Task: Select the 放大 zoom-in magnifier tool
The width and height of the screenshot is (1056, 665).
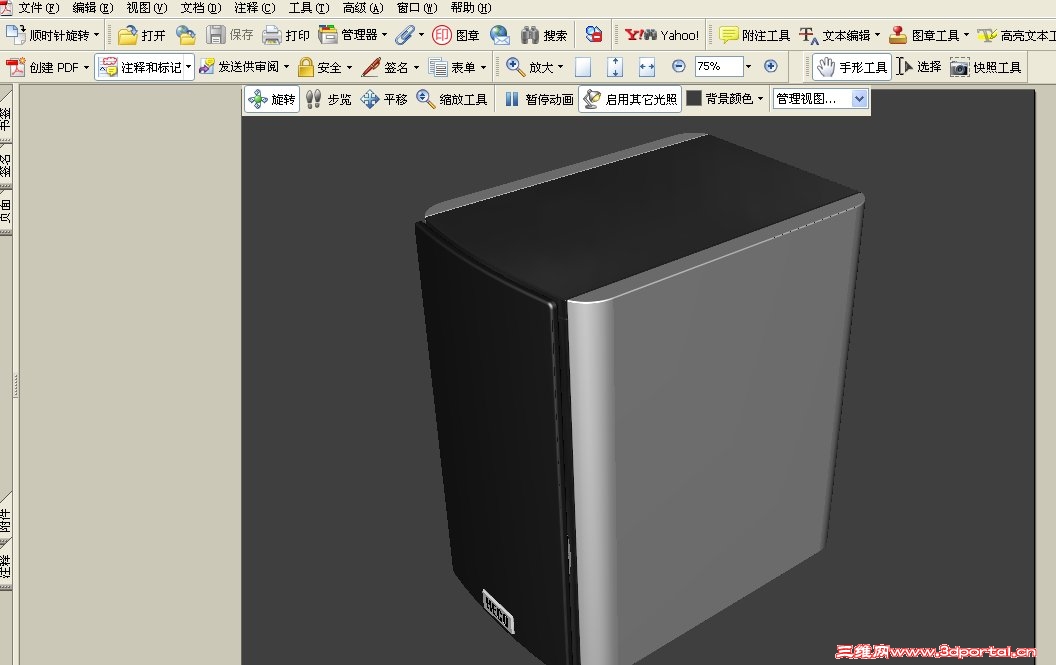Action: tap(529, 67)
